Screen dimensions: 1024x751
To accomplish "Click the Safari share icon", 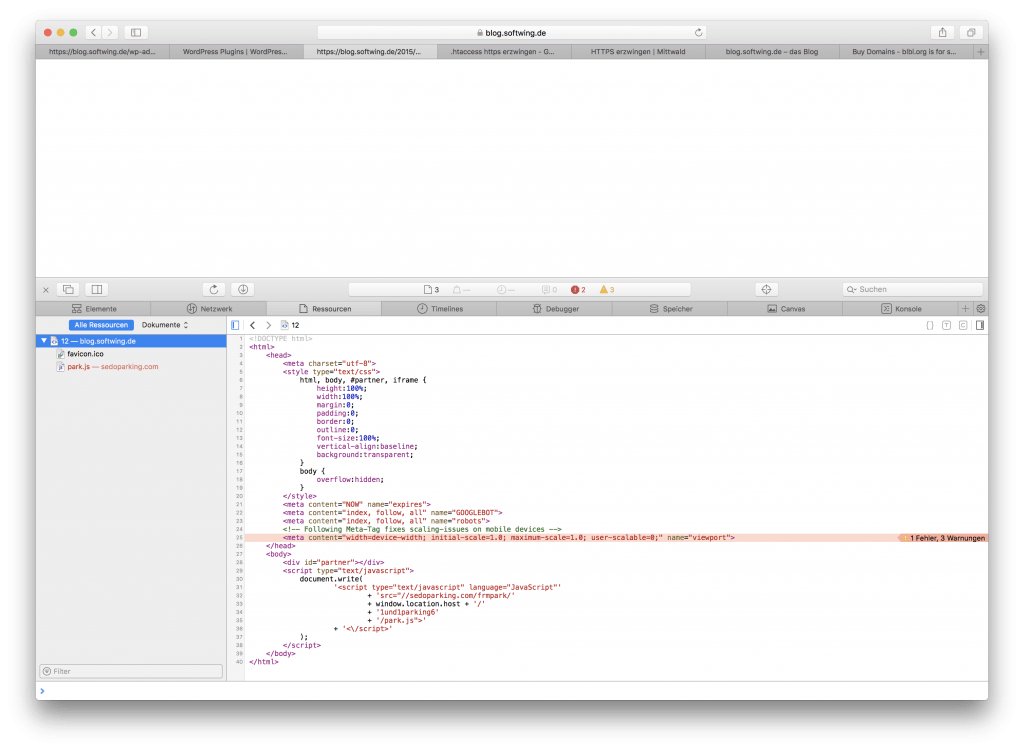I will (x=942, y=33).
